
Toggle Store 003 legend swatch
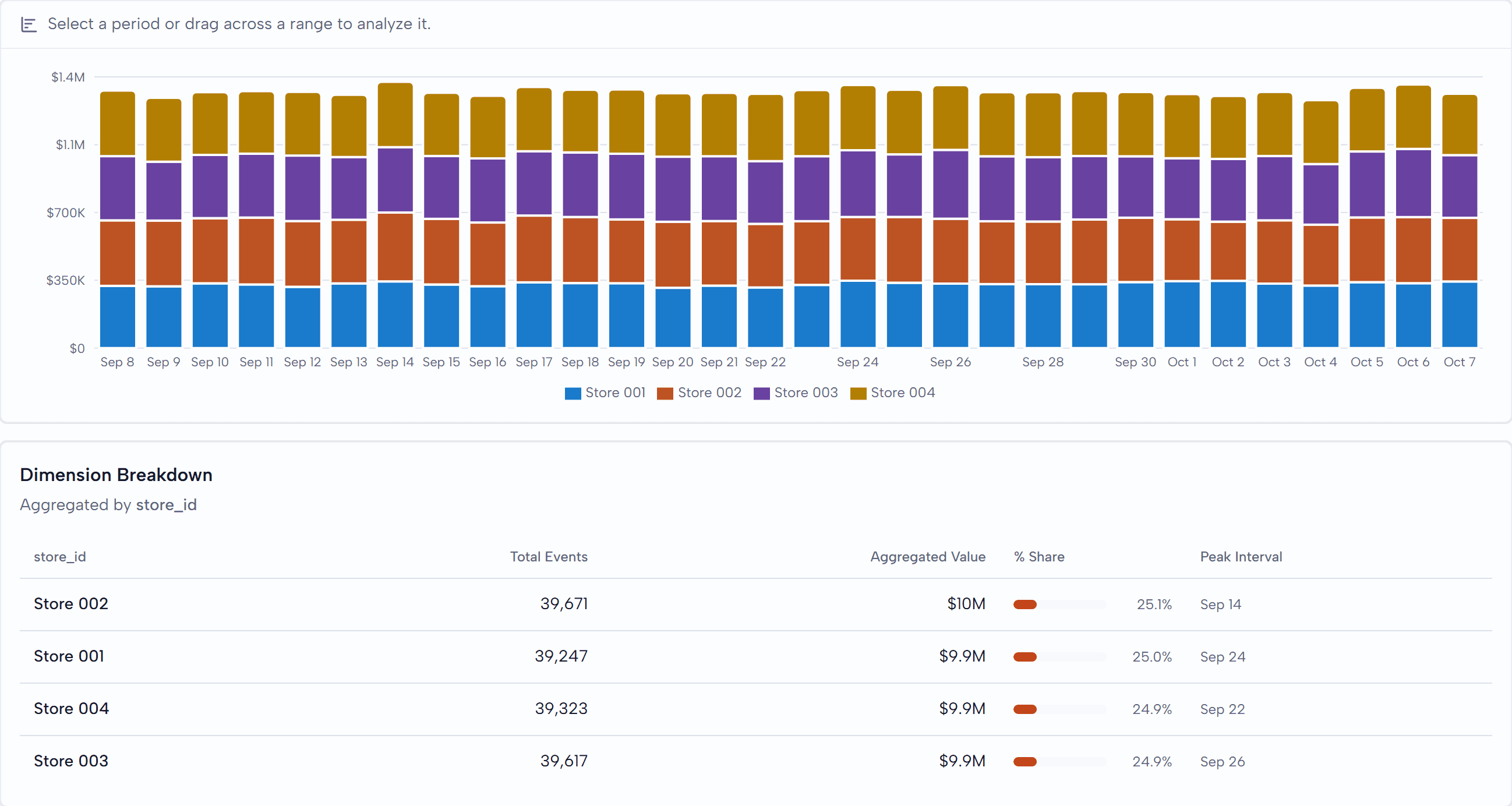[761, 393]
